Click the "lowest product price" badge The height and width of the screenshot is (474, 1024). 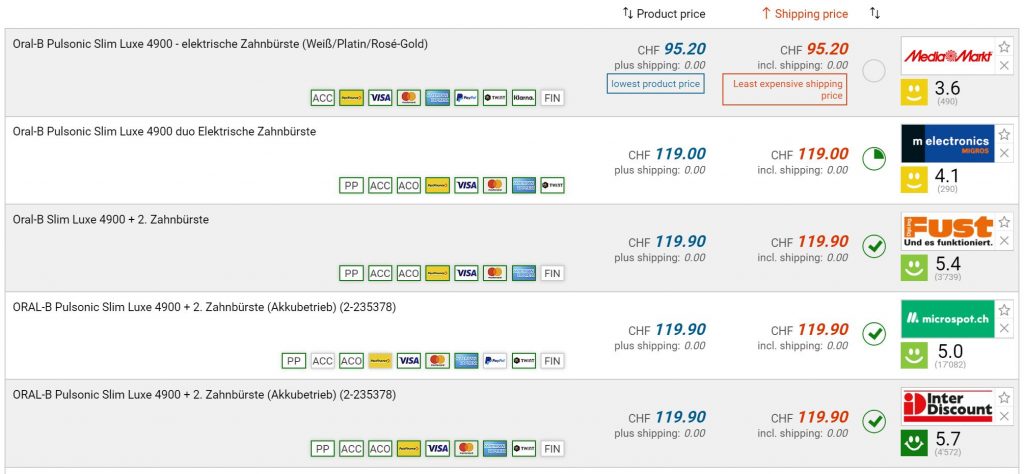(x=655, y=84)
